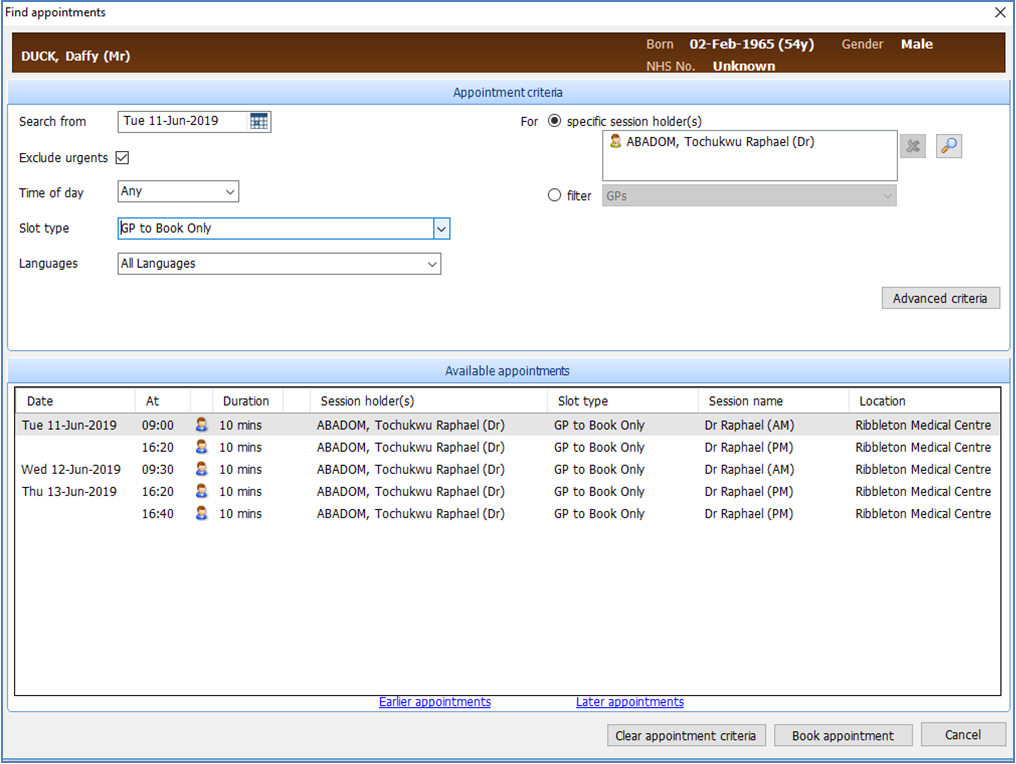Select the specific session holder(s) option

pos(555,121)
